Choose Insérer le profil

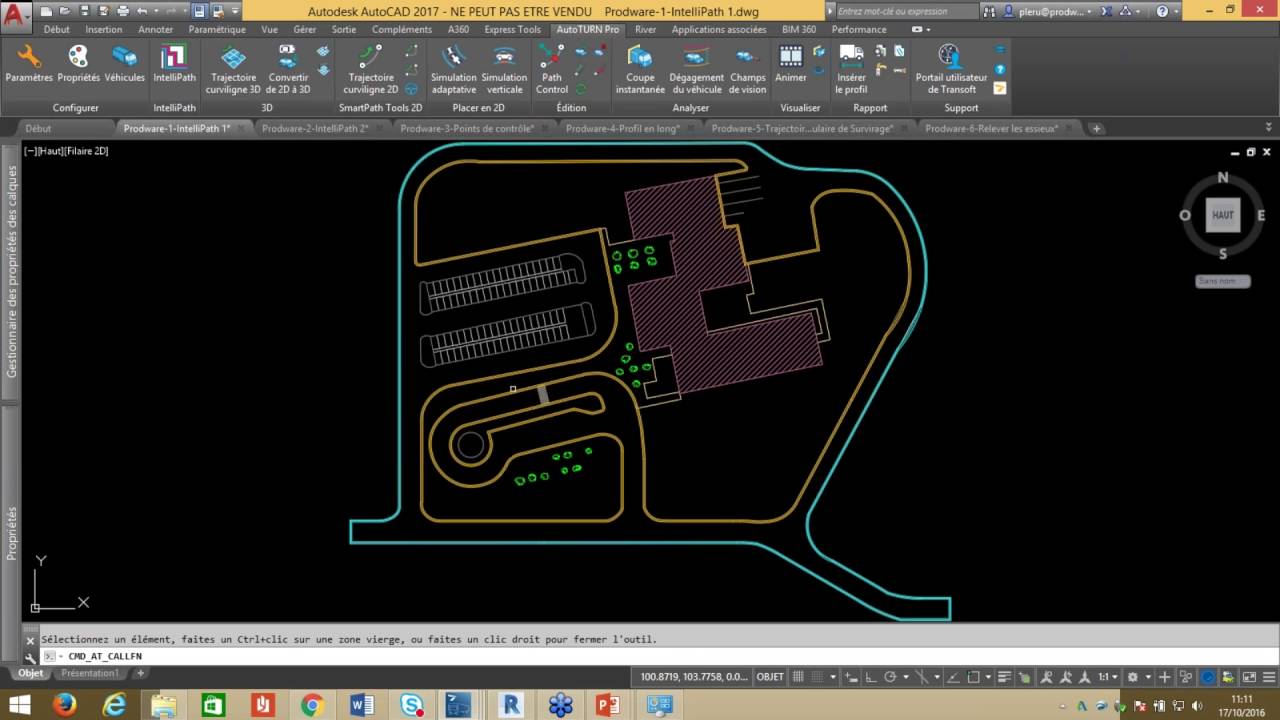[852, 70]
